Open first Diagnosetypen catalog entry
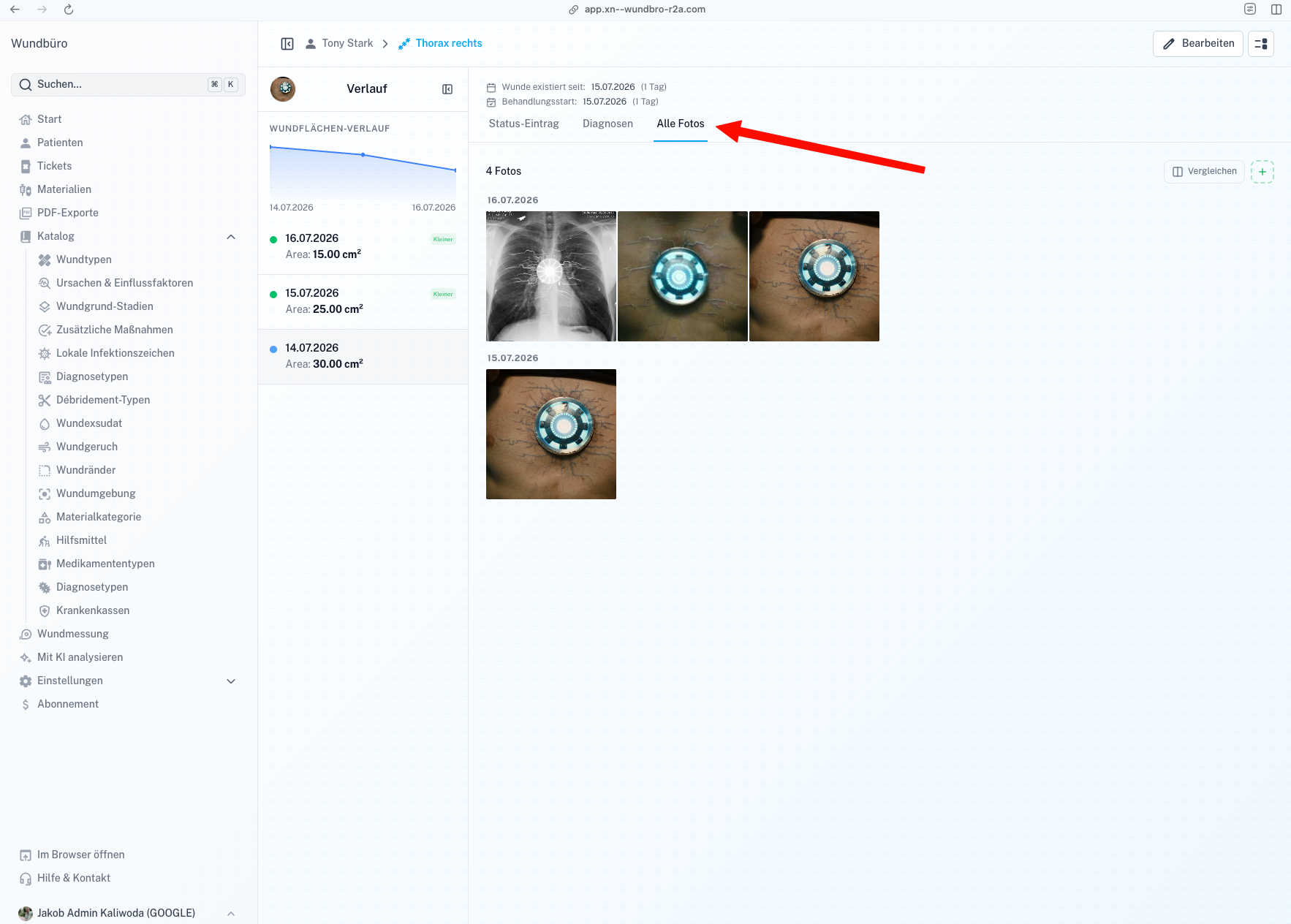 pos(92,376)
